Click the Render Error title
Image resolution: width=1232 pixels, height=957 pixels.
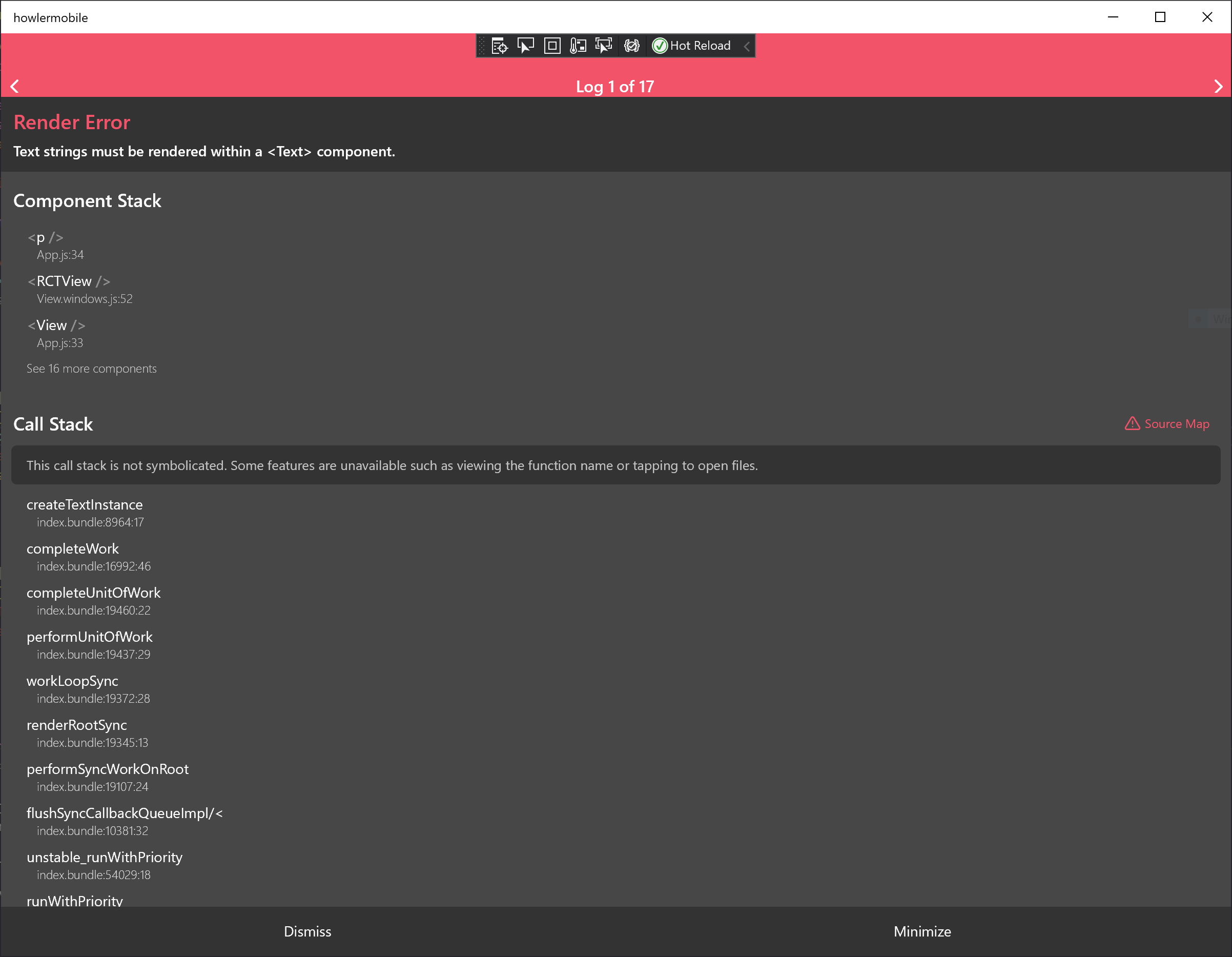point(72,122)
